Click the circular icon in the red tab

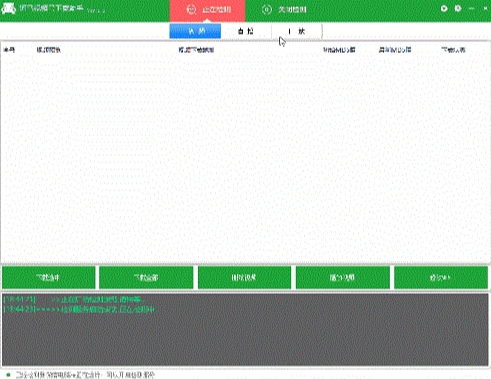point(191,10)
